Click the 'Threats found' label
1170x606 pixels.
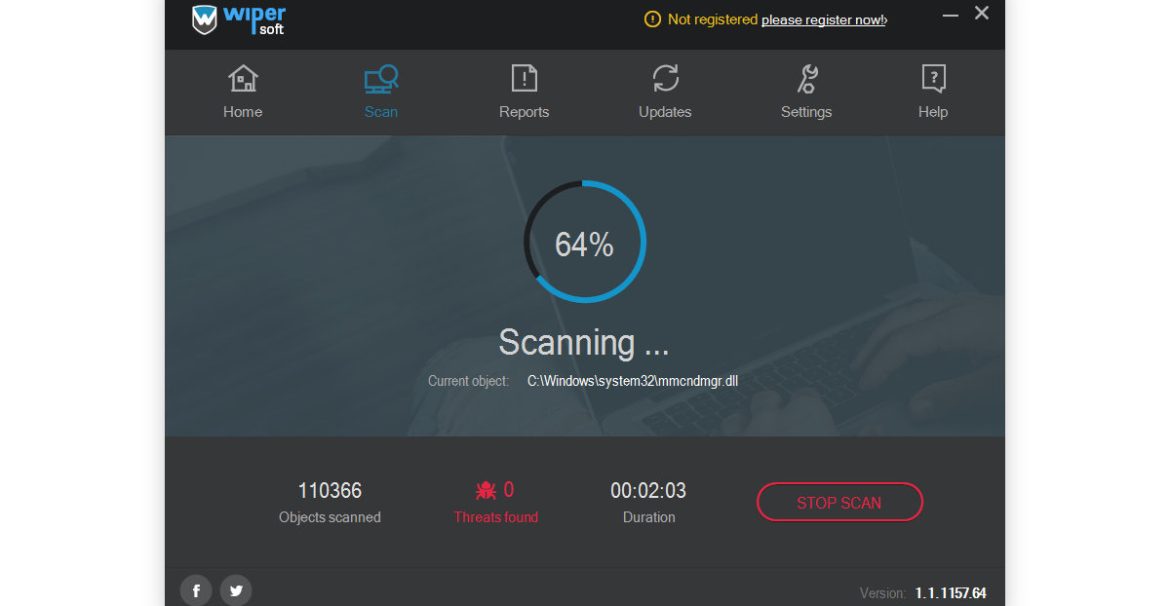tap(496, 517)
